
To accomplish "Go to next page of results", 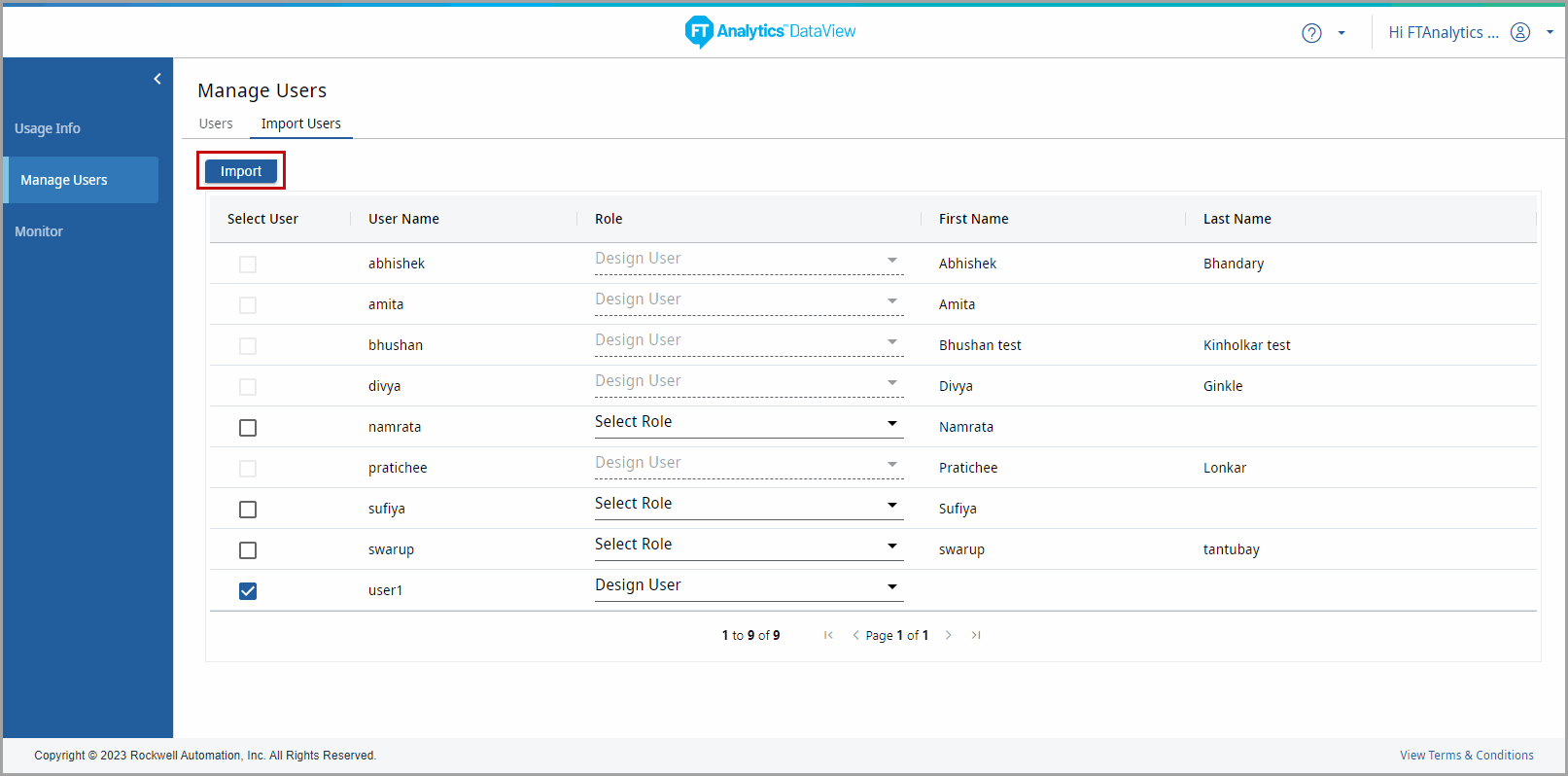I will 949,635.
